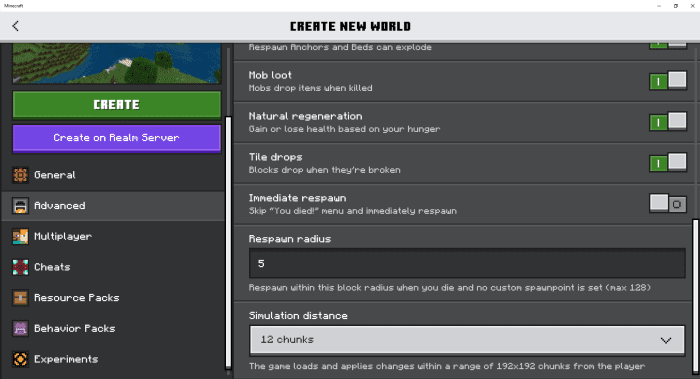This screenshot has width=700, height=379.
Task: Click the world preview thumbnail image
Action: pos(117,63)
